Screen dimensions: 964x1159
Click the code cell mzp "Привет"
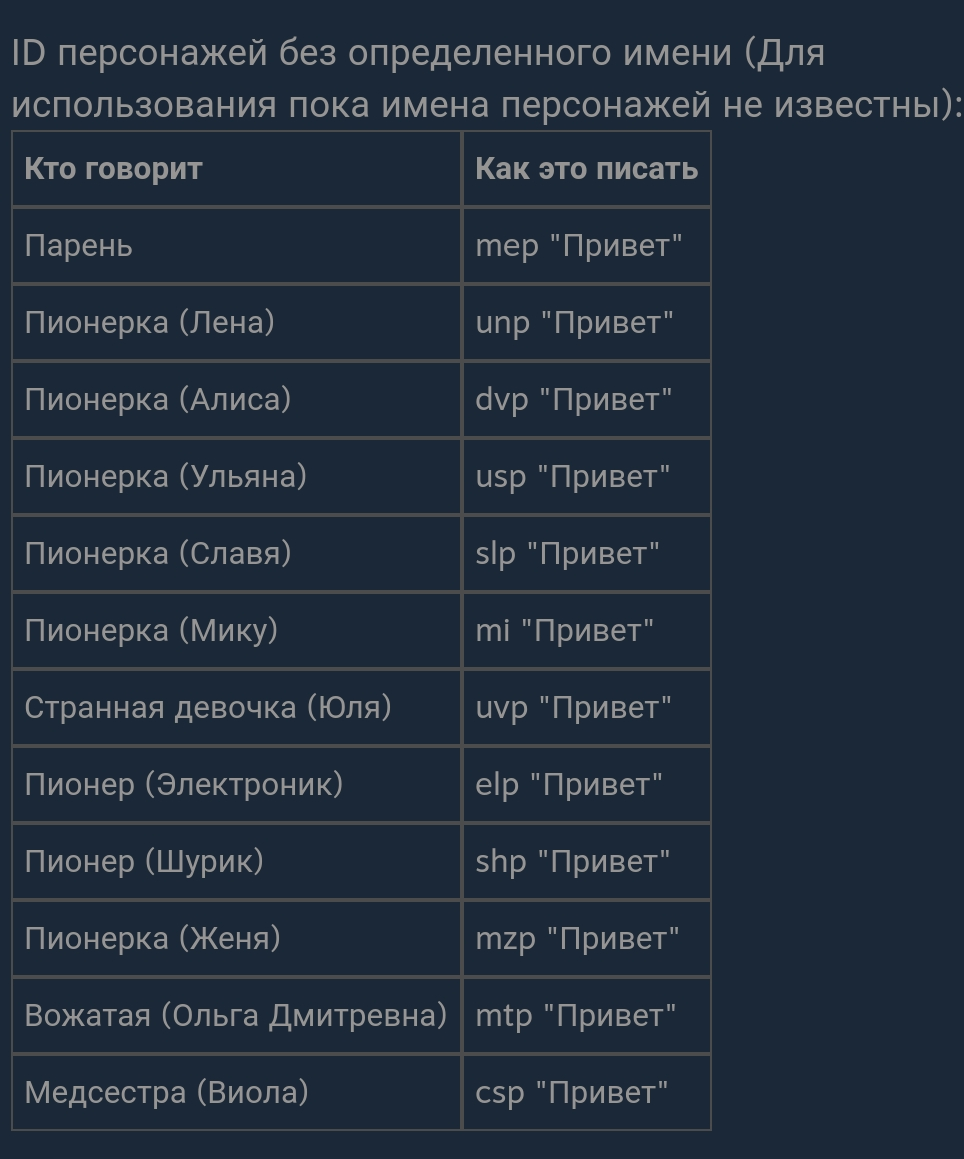click(577, 939)
